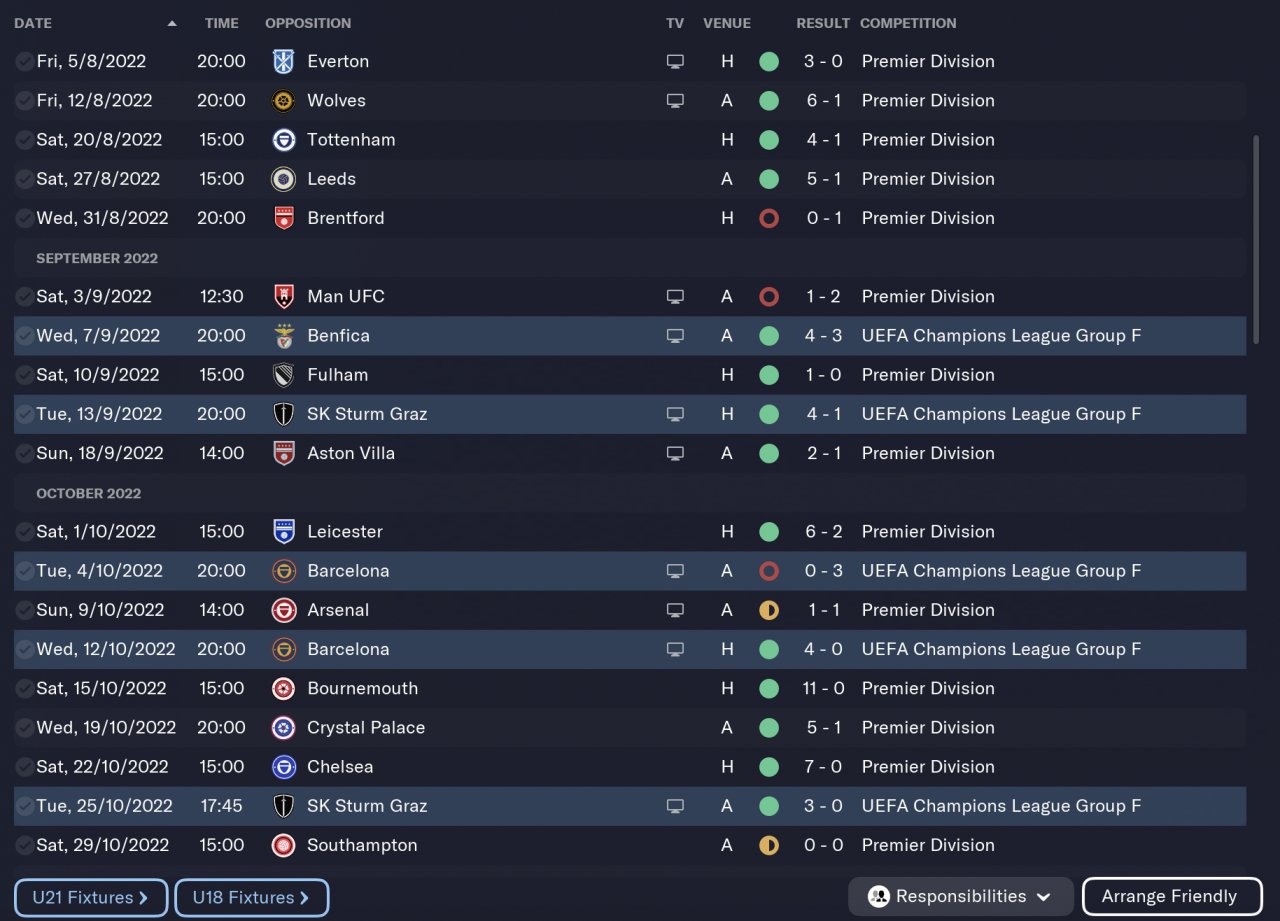The image size is (1280, 921).
Task: Click the Wolves club badge icon
Action: tap(283, 100)
